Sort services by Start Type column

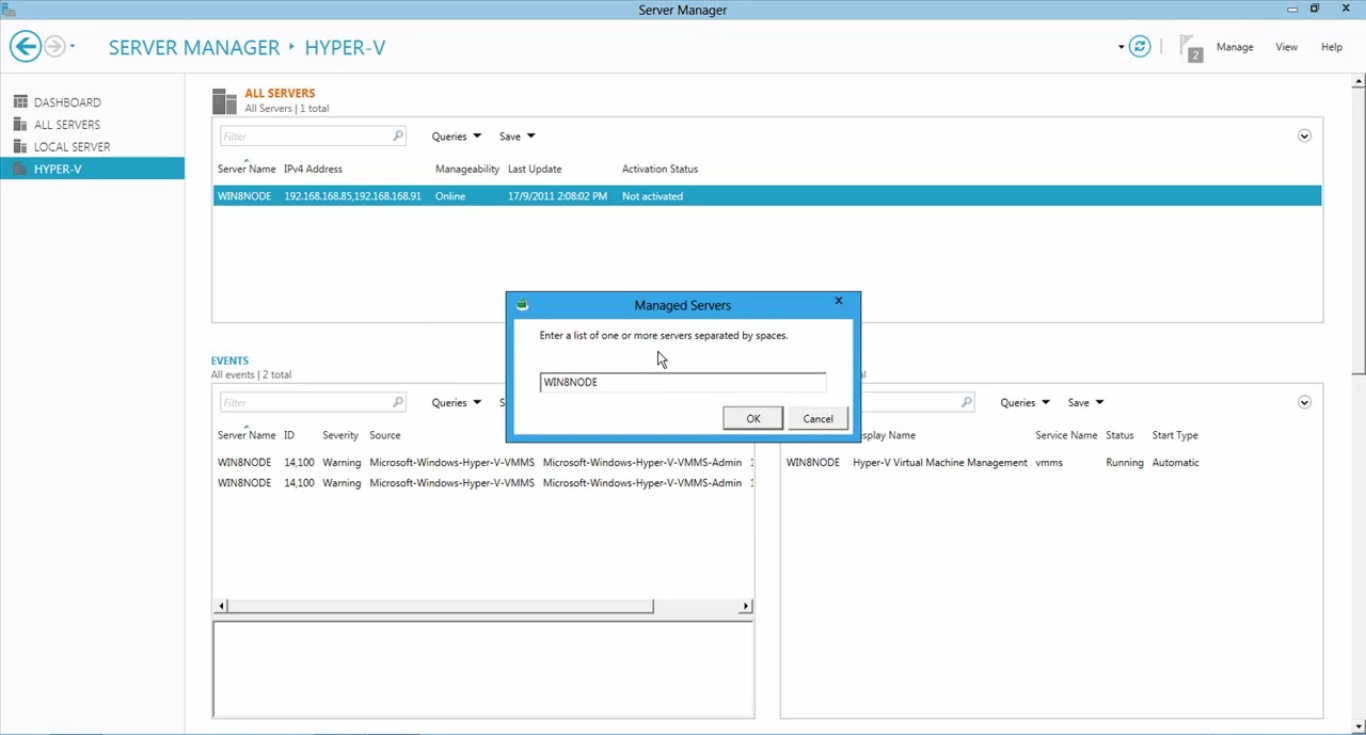click(1175, 435)
